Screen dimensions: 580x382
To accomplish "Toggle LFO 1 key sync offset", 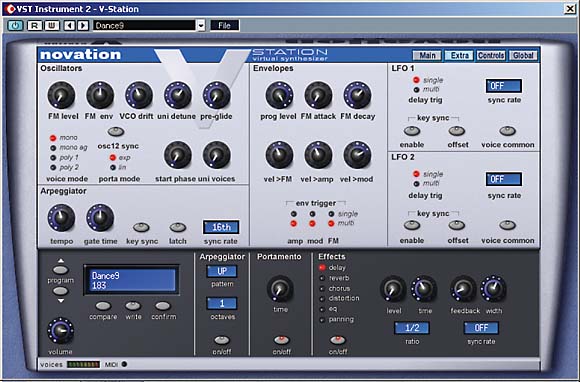I will pyautogui.click(x=457, y=131).
